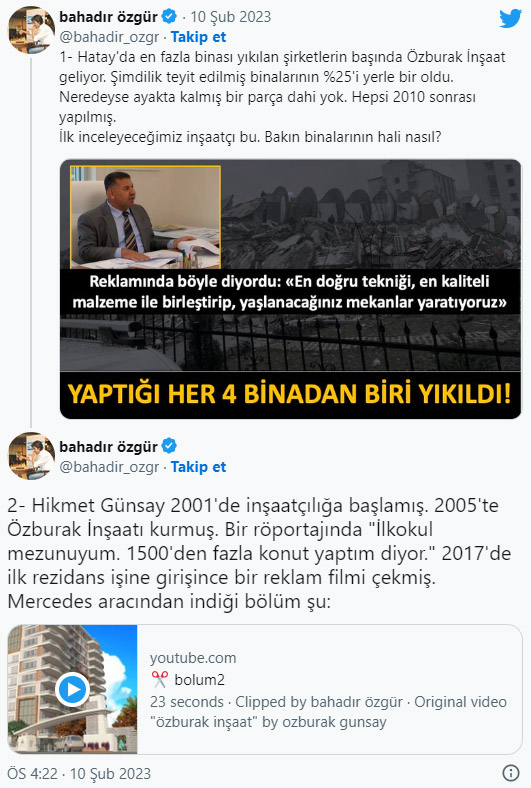Image resolution: width=531 pixels, height=788 pixels.
Task: Play the bolum2 YouTube clip
Action: click(x=72, y=689)
